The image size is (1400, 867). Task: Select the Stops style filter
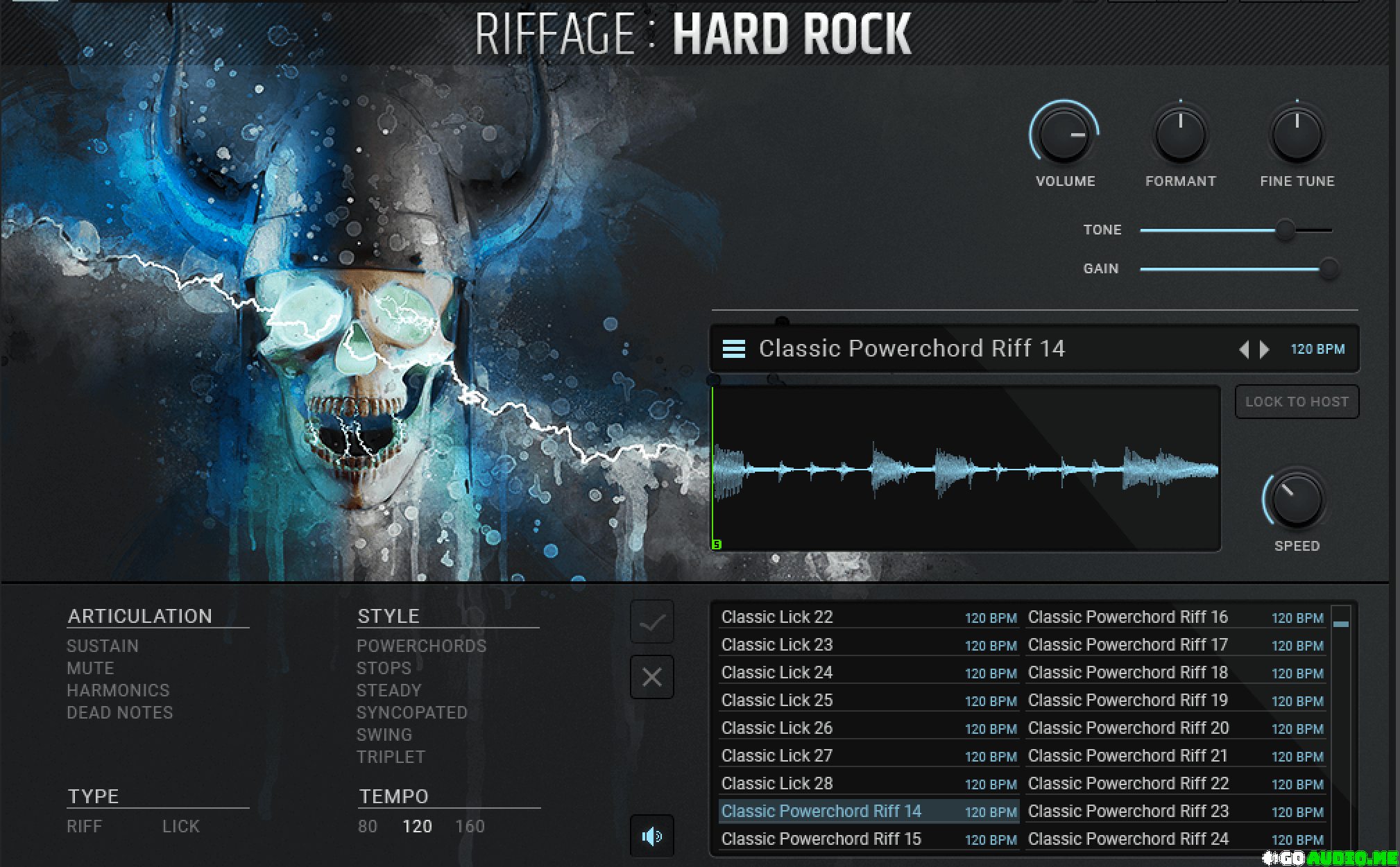pyautogui.click(x=384, y=668)
